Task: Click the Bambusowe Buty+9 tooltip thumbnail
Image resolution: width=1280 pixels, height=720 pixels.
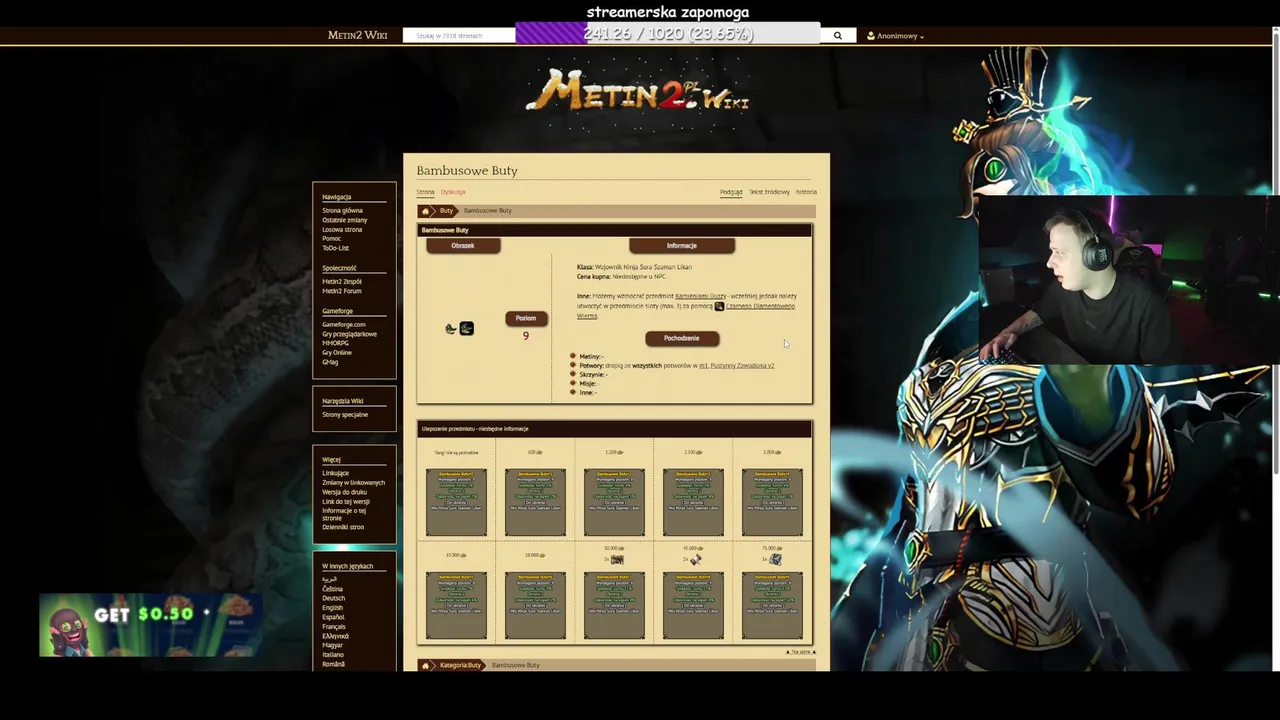Action: tap(772, 605)
